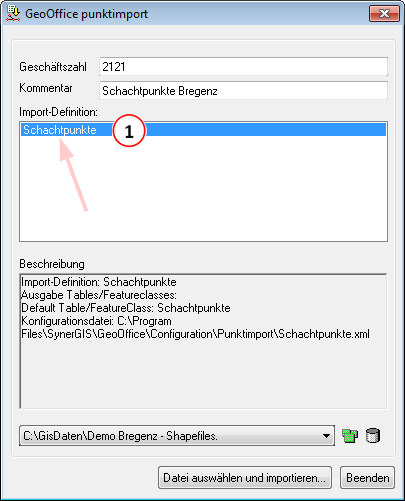This screenshot has width=405, height=501.
Task: Open the workspace path dropdown arrow
Action: click(x=326, y=436)
